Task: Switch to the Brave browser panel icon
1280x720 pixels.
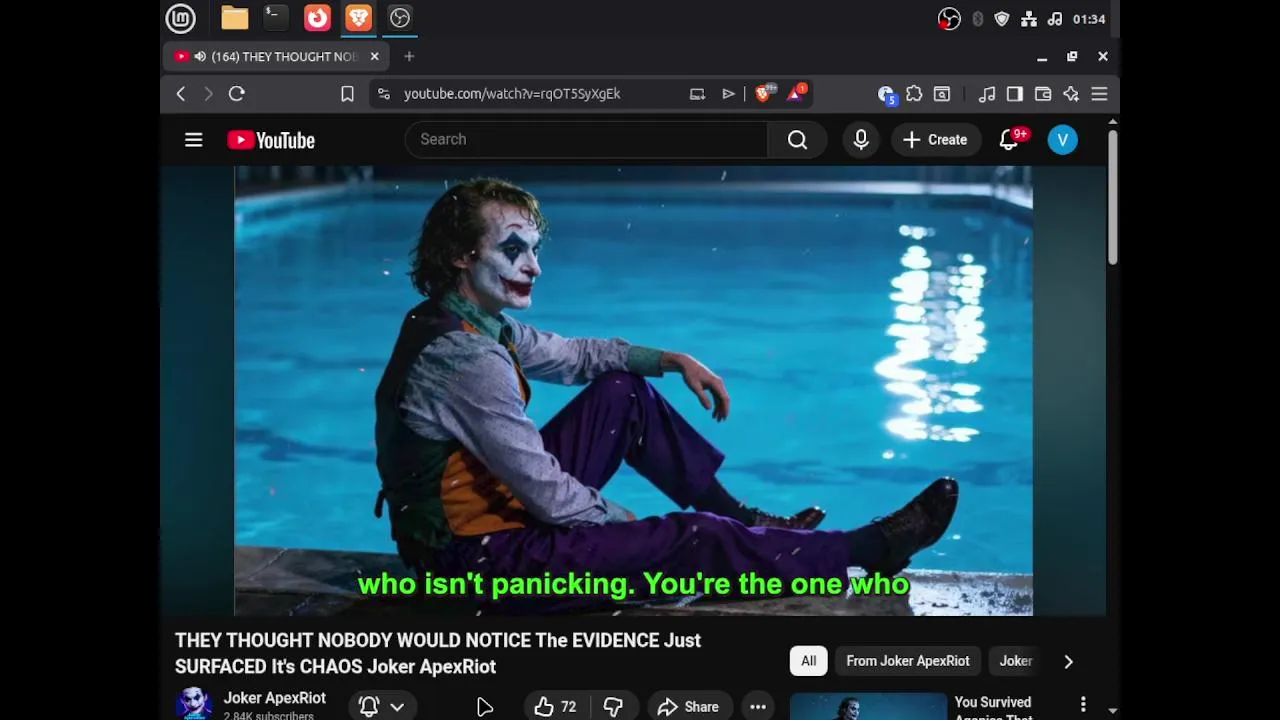Action: click(358, 18)
